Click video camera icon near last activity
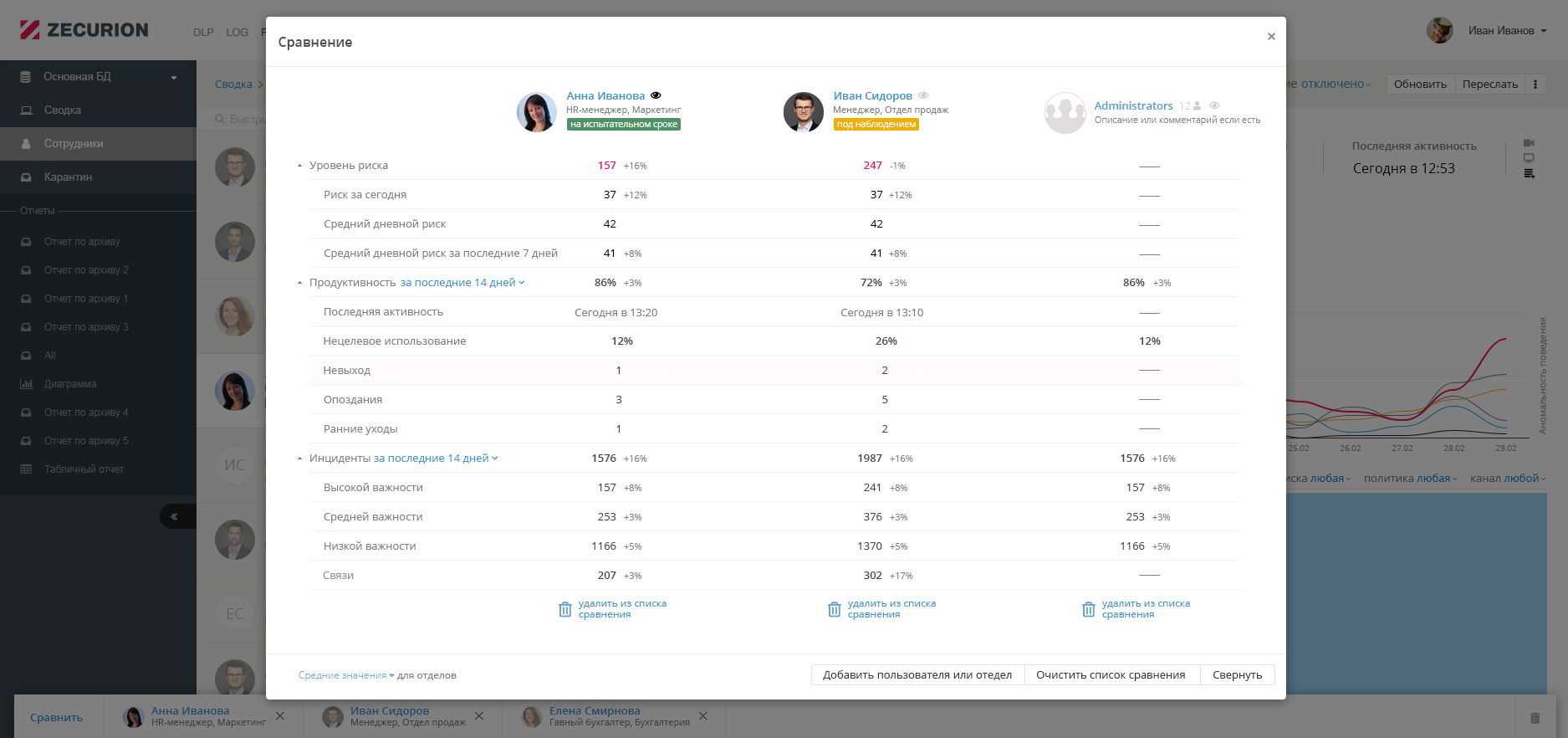 [1529, 143]
